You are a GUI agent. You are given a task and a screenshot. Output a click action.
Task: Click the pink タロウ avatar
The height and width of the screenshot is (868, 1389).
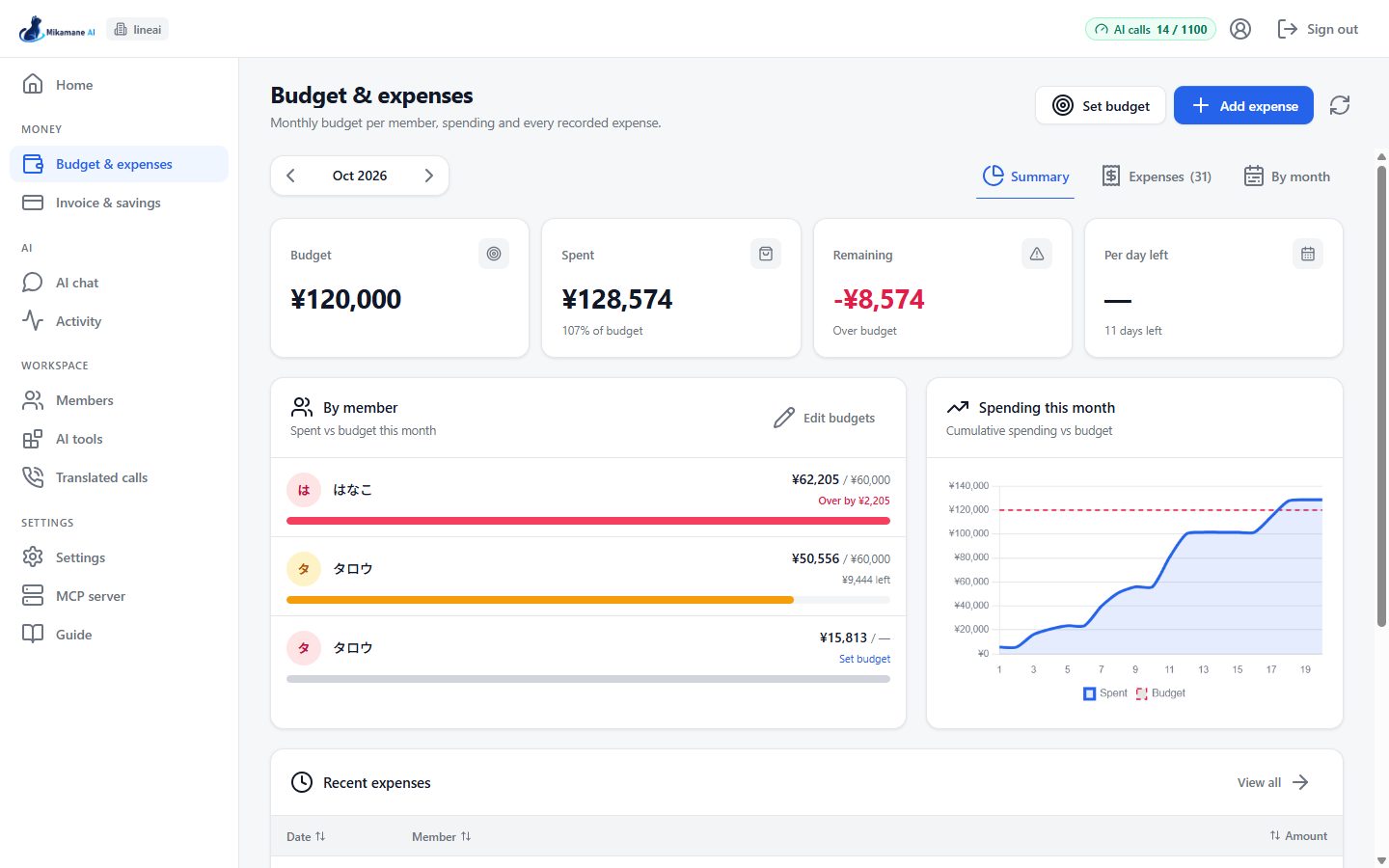pyautogui.click(x=304, y=648)
